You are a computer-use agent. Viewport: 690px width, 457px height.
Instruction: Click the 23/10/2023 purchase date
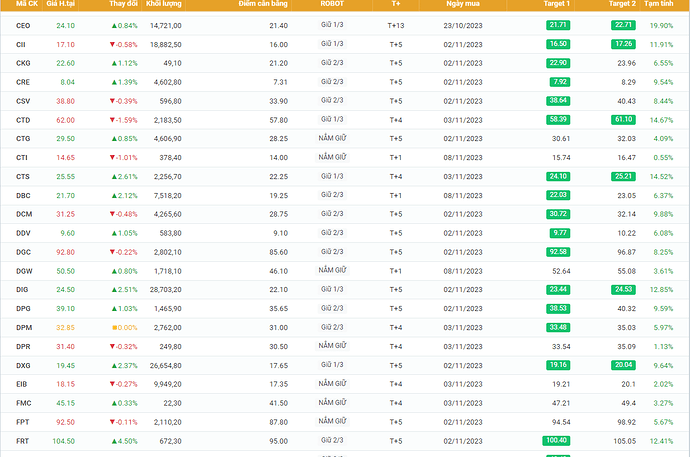tap(463, 26)
